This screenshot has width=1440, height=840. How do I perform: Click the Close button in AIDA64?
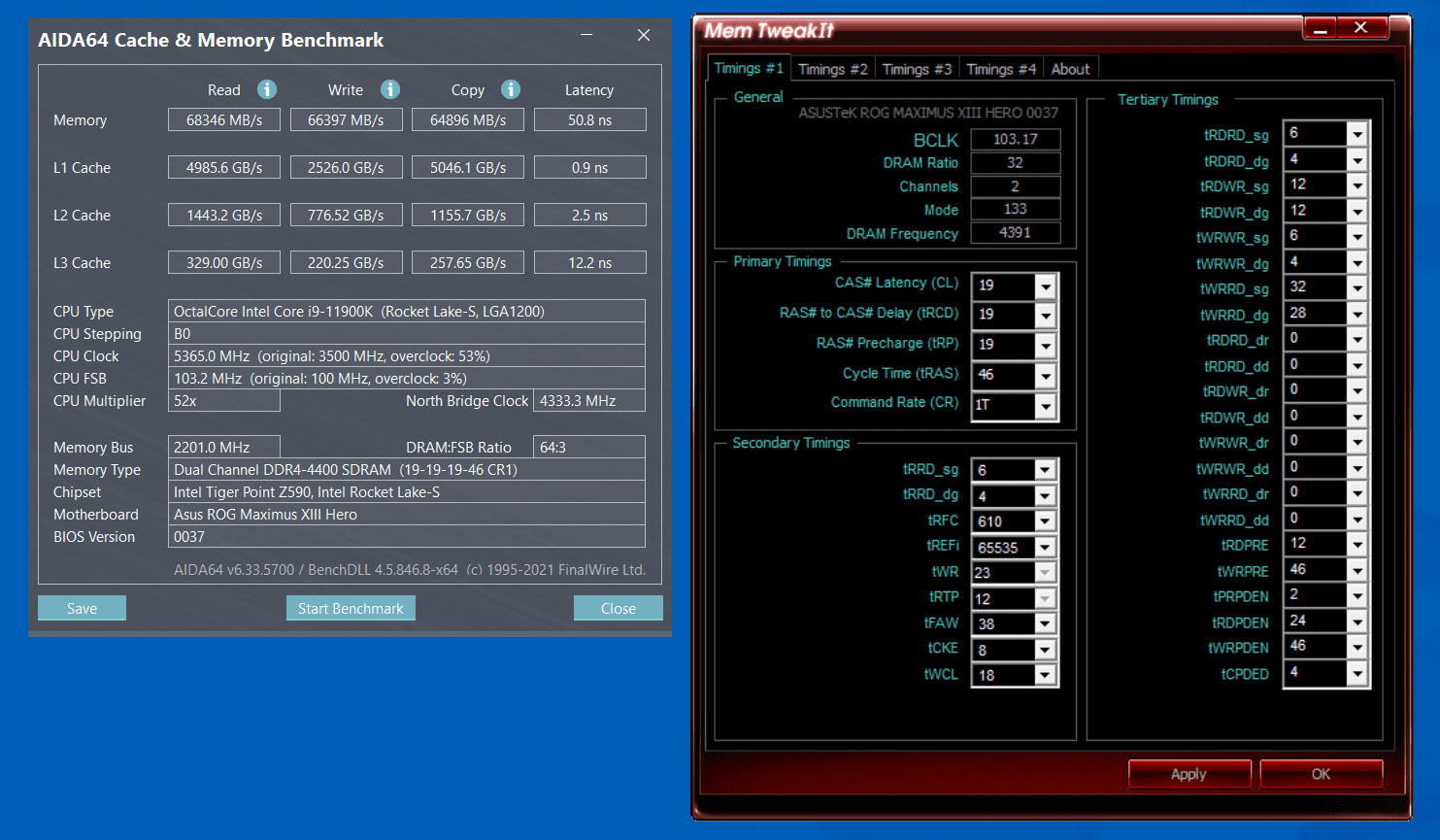point(619,608)
